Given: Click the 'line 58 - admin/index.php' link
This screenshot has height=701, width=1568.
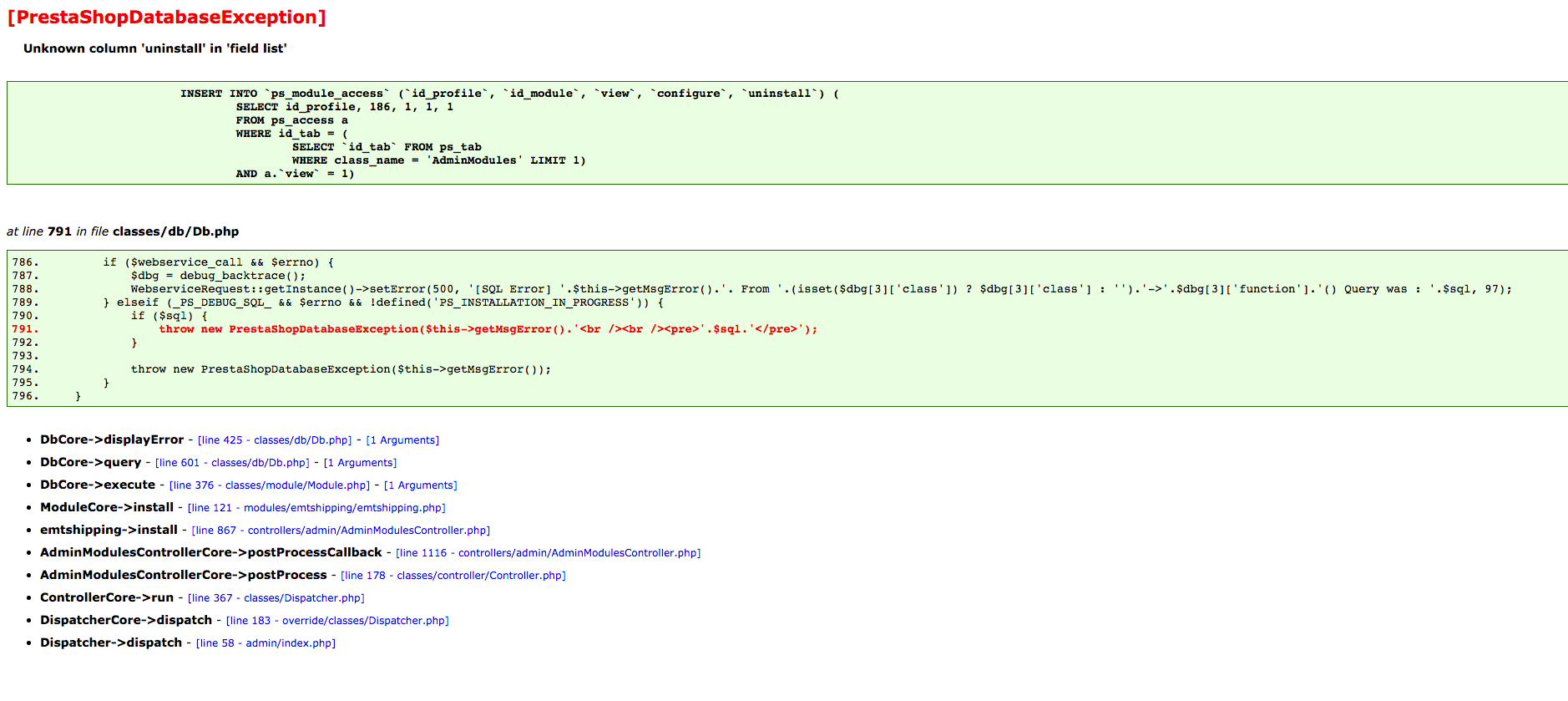Looking at the screenshot, I should pos(266,643).
